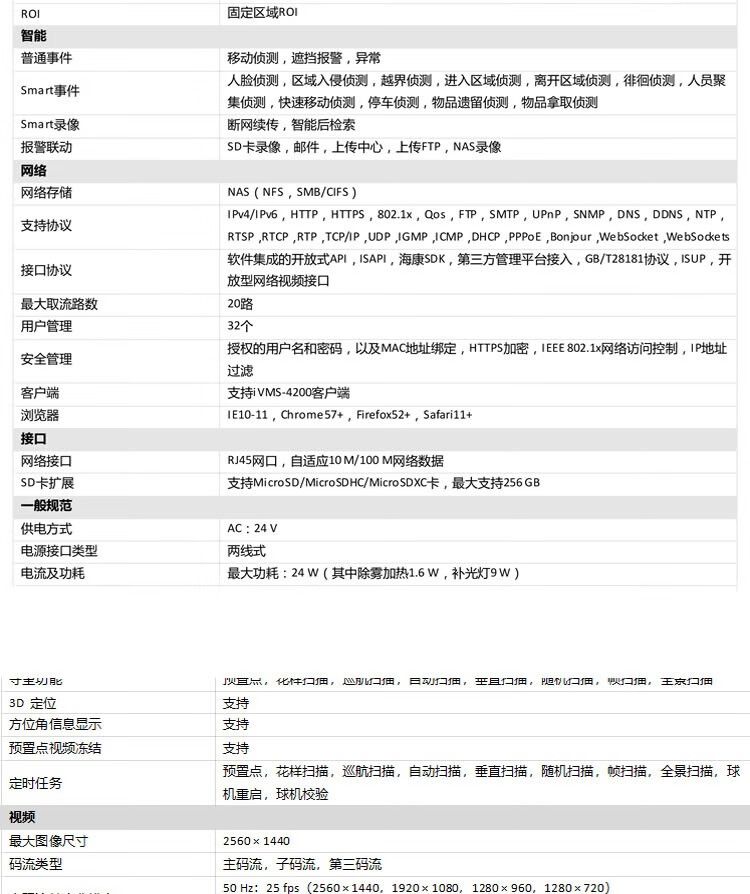Select the 一般规范 section header
Image resolution: width=750 pixels, height=894 pixels.
46,506
